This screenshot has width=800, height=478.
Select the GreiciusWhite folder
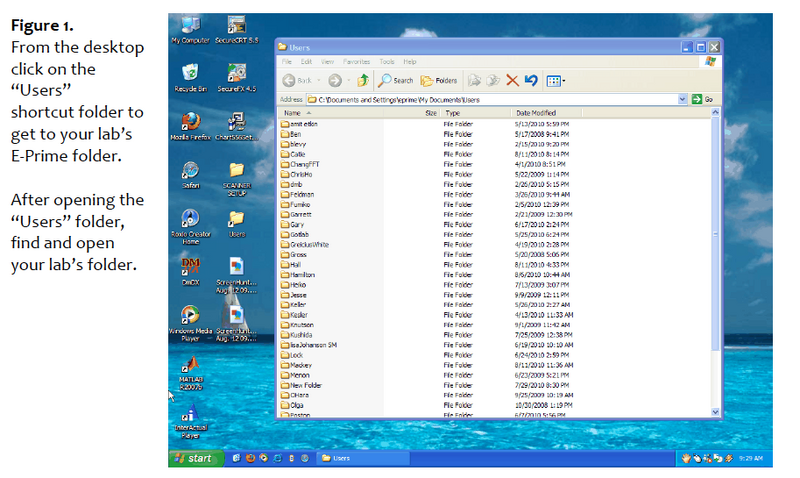pos(305,244)
